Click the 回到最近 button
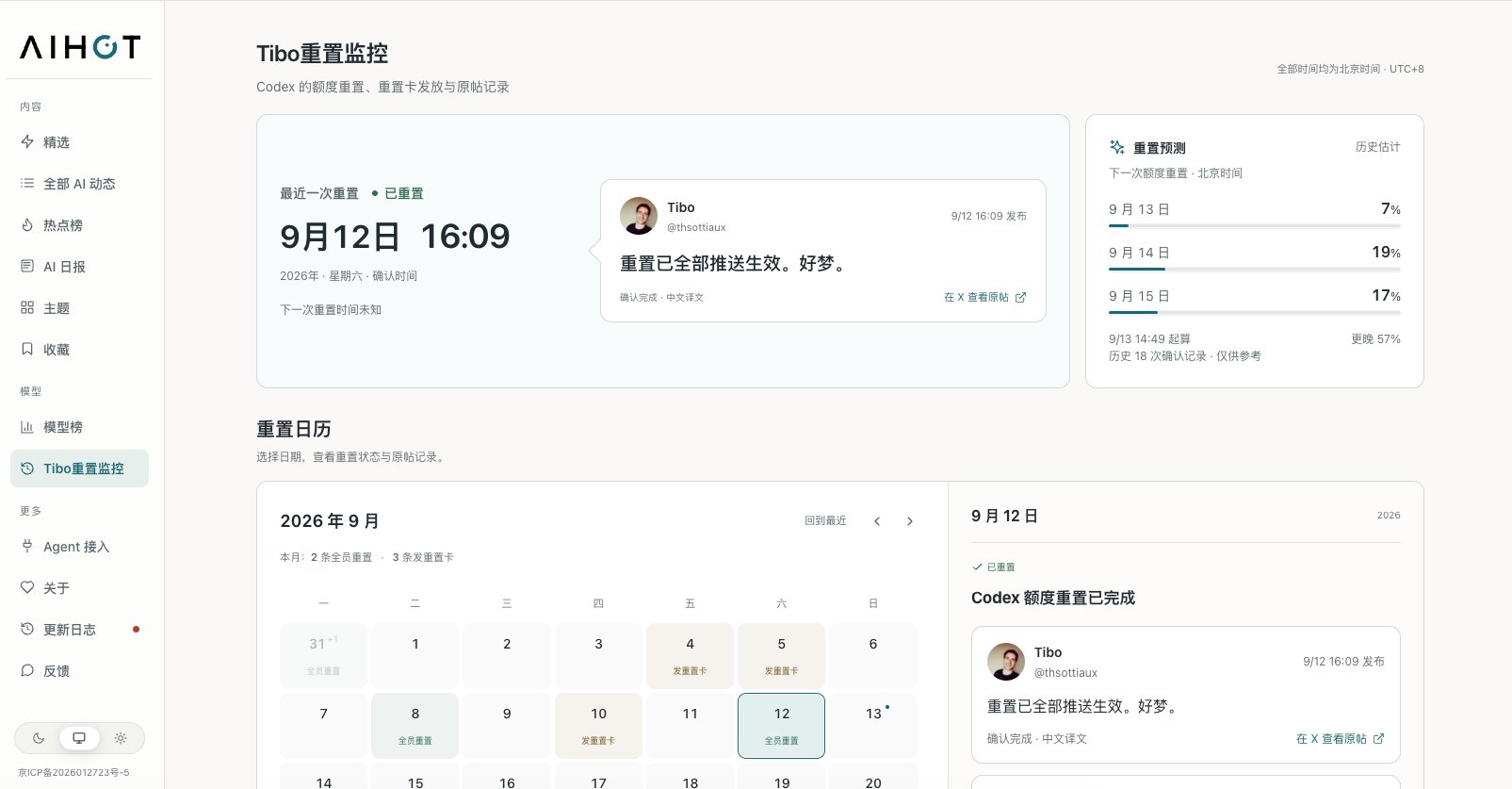Screen dimensions: 1512x789 (825, 520)
